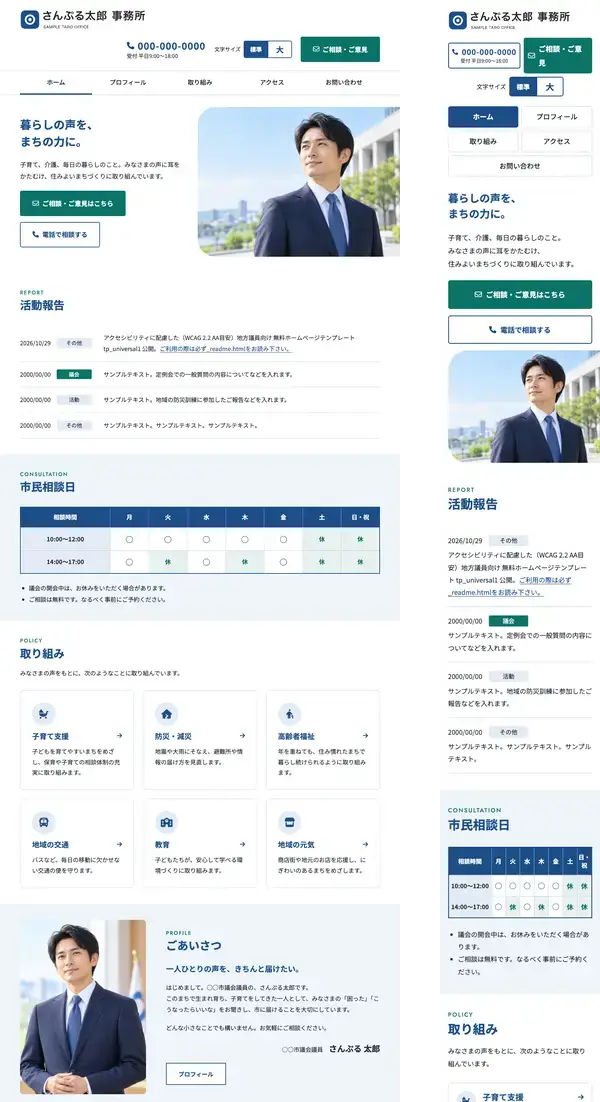
Task: Click the profile portrait in the ごあいさつ section
Action: (83, 1006)
